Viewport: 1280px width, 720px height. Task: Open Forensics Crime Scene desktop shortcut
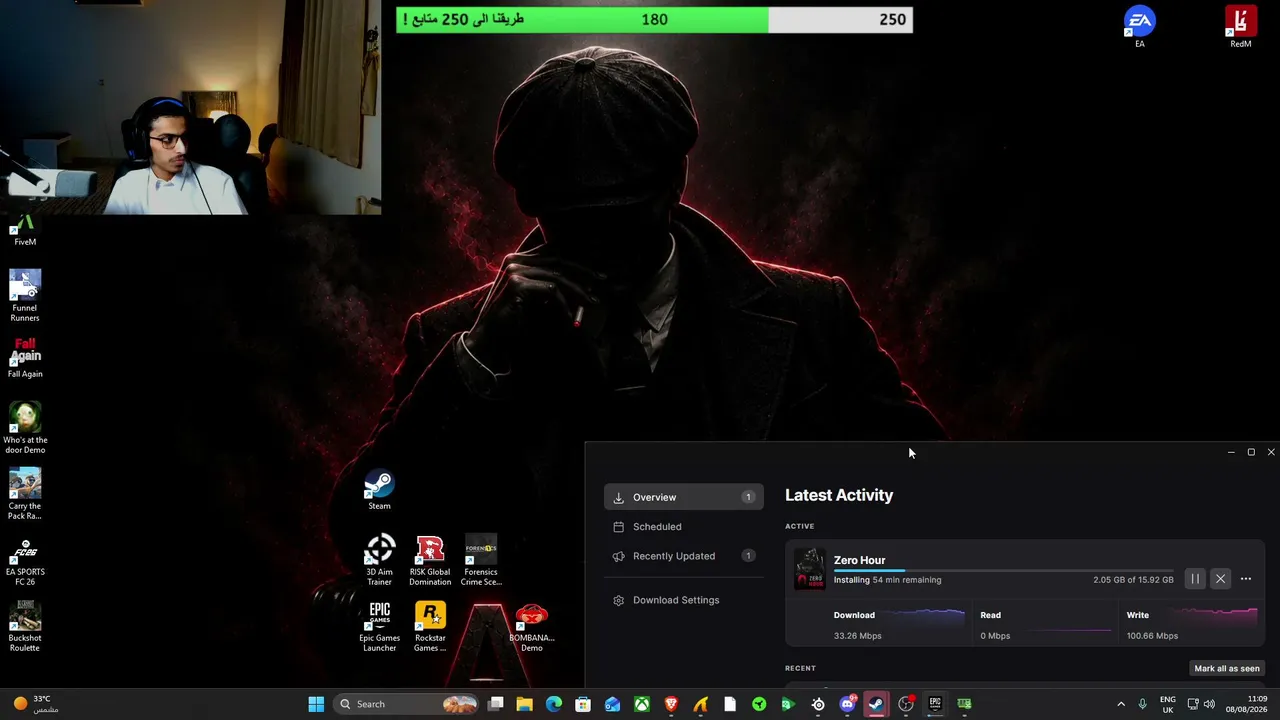click(481, 560)
